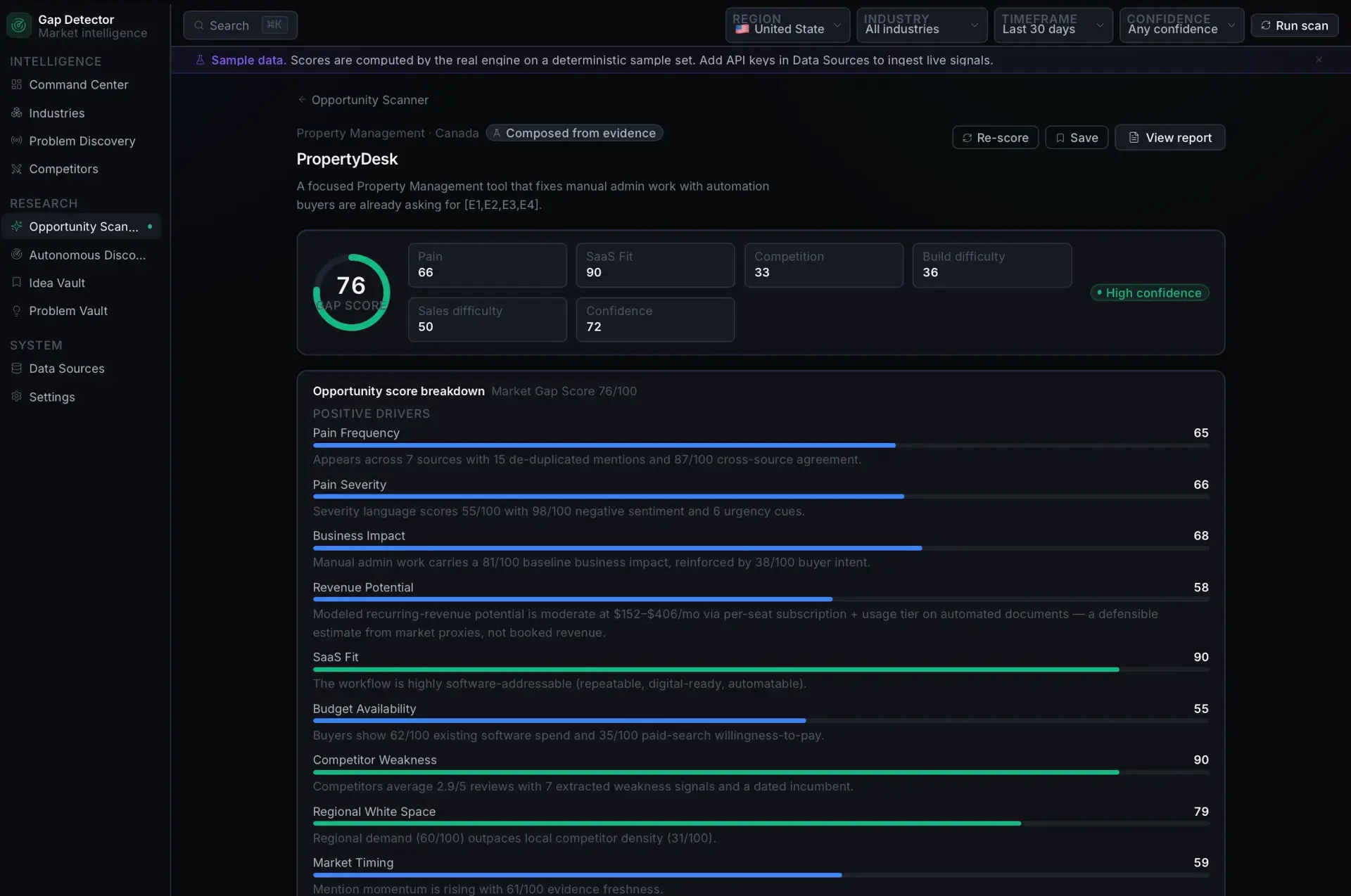Click the Confidence 72 card
Screen dimensions: 1351x896
tap(655, 319)
